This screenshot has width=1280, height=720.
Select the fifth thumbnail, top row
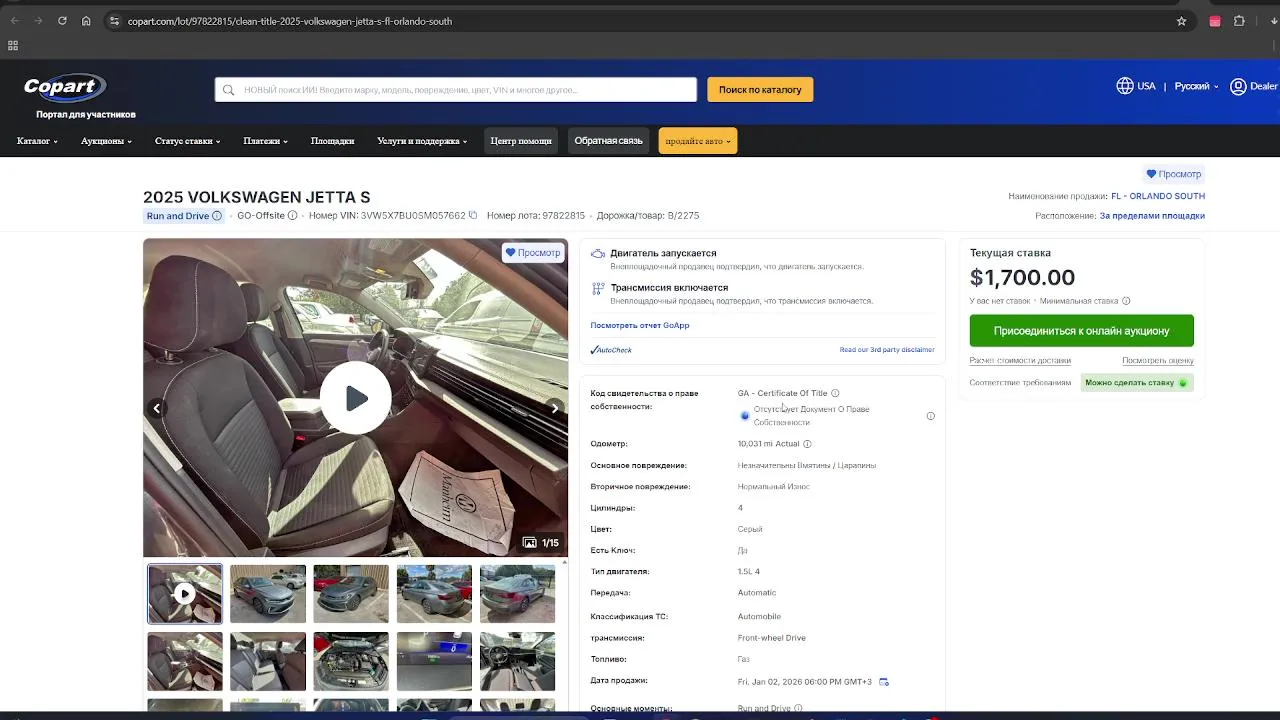[x=517, y=594]
